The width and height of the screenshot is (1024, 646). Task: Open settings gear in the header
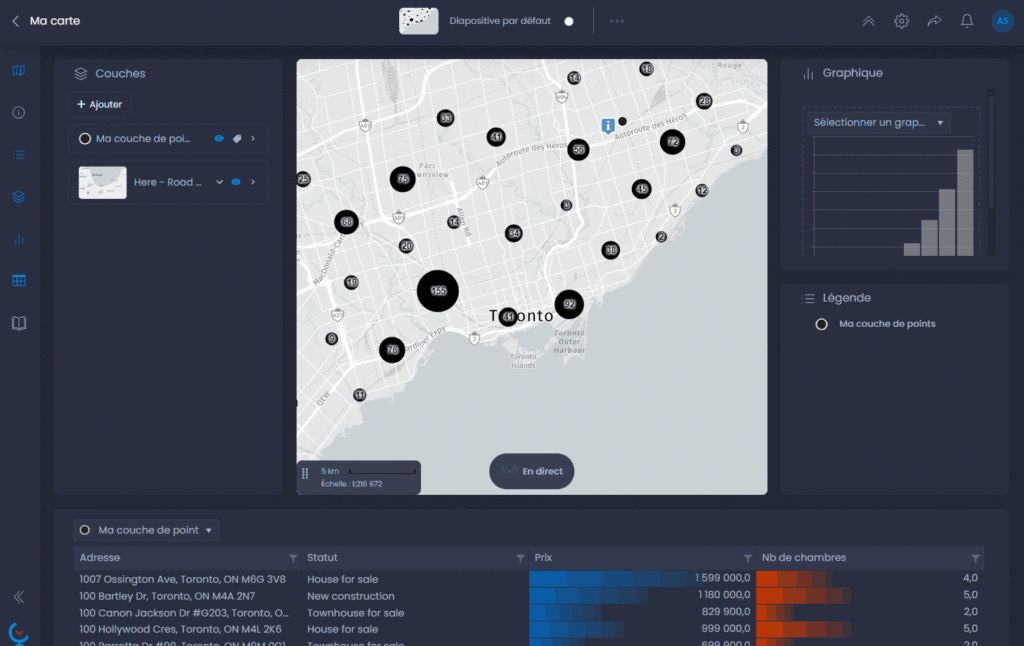(901, 21)
